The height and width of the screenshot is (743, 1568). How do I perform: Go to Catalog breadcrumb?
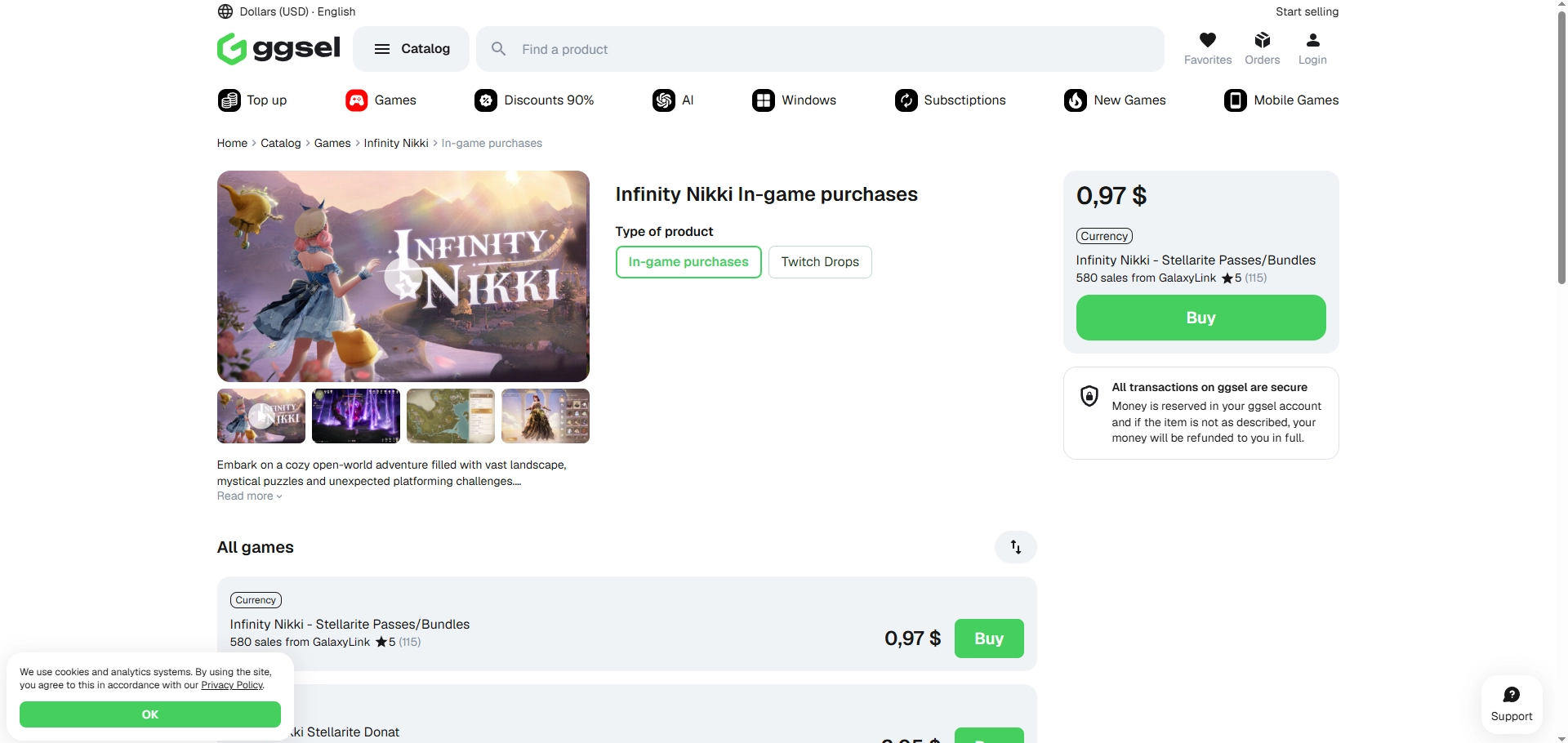[x=281, y=143]
